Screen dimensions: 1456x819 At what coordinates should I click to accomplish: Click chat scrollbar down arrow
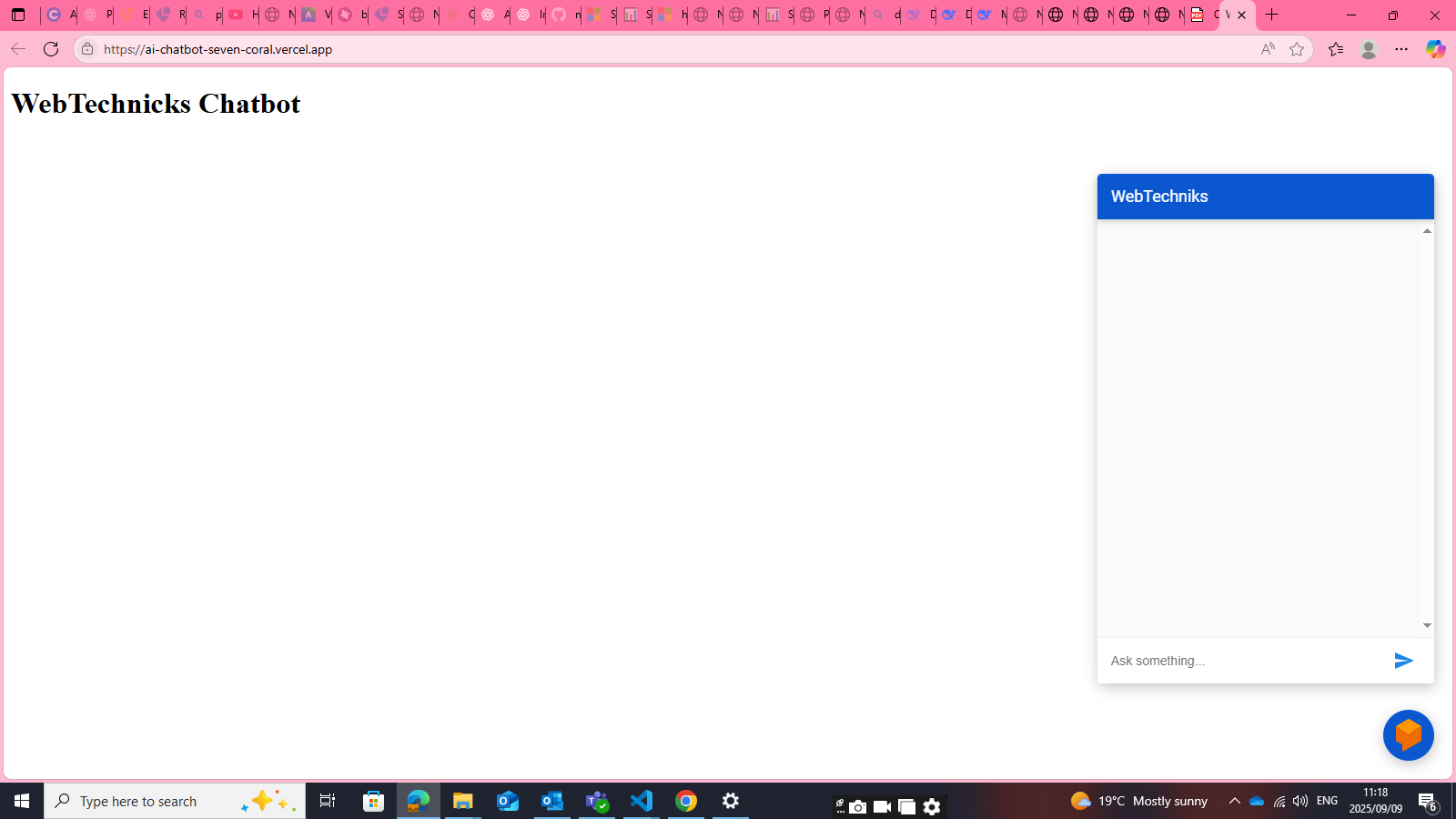click(x=1427, y=625)
